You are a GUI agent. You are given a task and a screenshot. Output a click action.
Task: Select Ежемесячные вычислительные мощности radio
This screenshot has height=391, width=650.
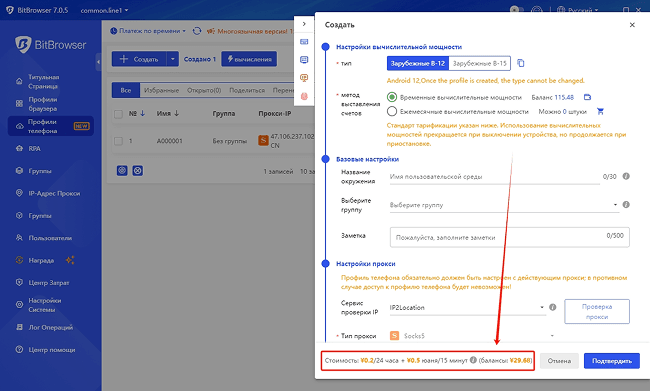tap(392, 112)
